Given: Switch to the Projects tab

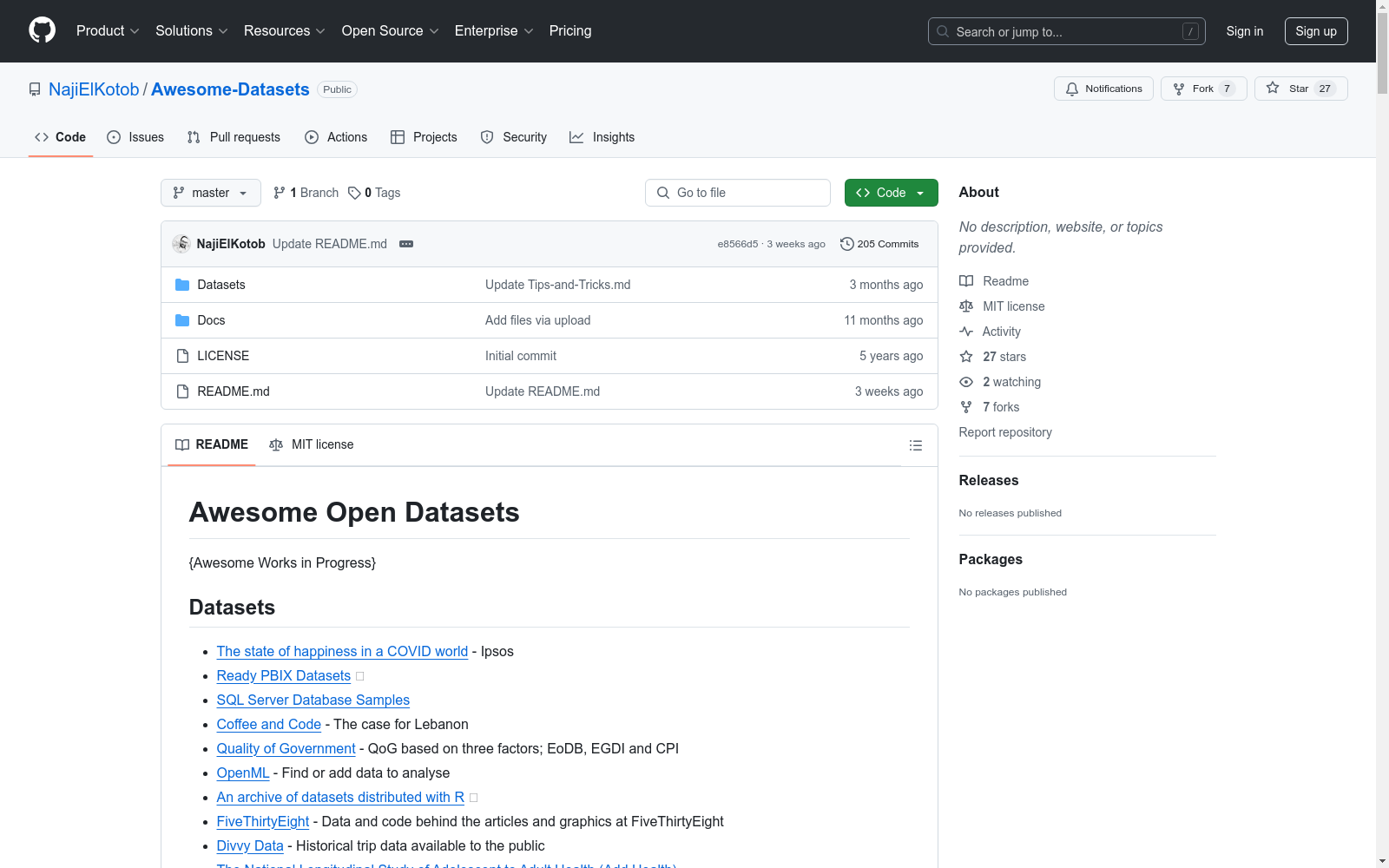Looking at the screenshot, I should [x=424, y=137].
